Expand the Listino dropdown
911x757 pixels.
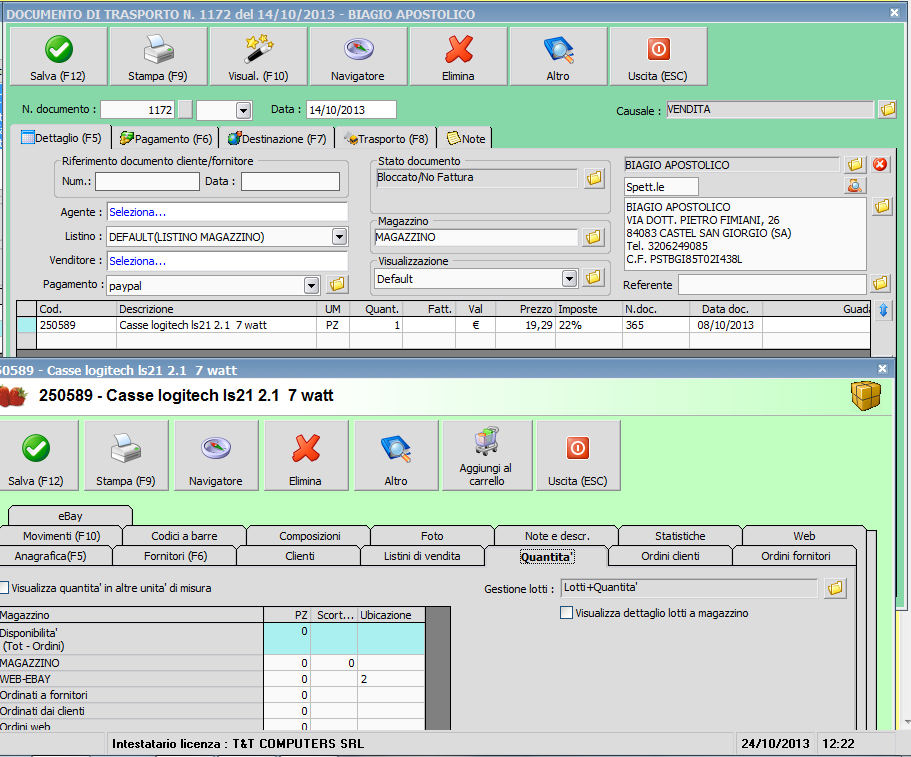click(339, 237)
